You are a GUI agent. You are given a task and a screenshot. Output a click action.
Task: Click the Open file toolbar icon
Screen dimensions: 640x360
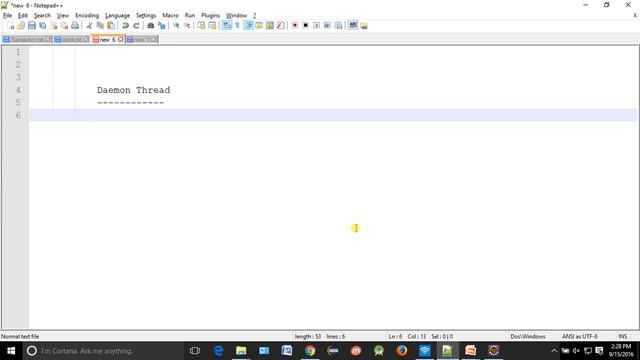21,26
